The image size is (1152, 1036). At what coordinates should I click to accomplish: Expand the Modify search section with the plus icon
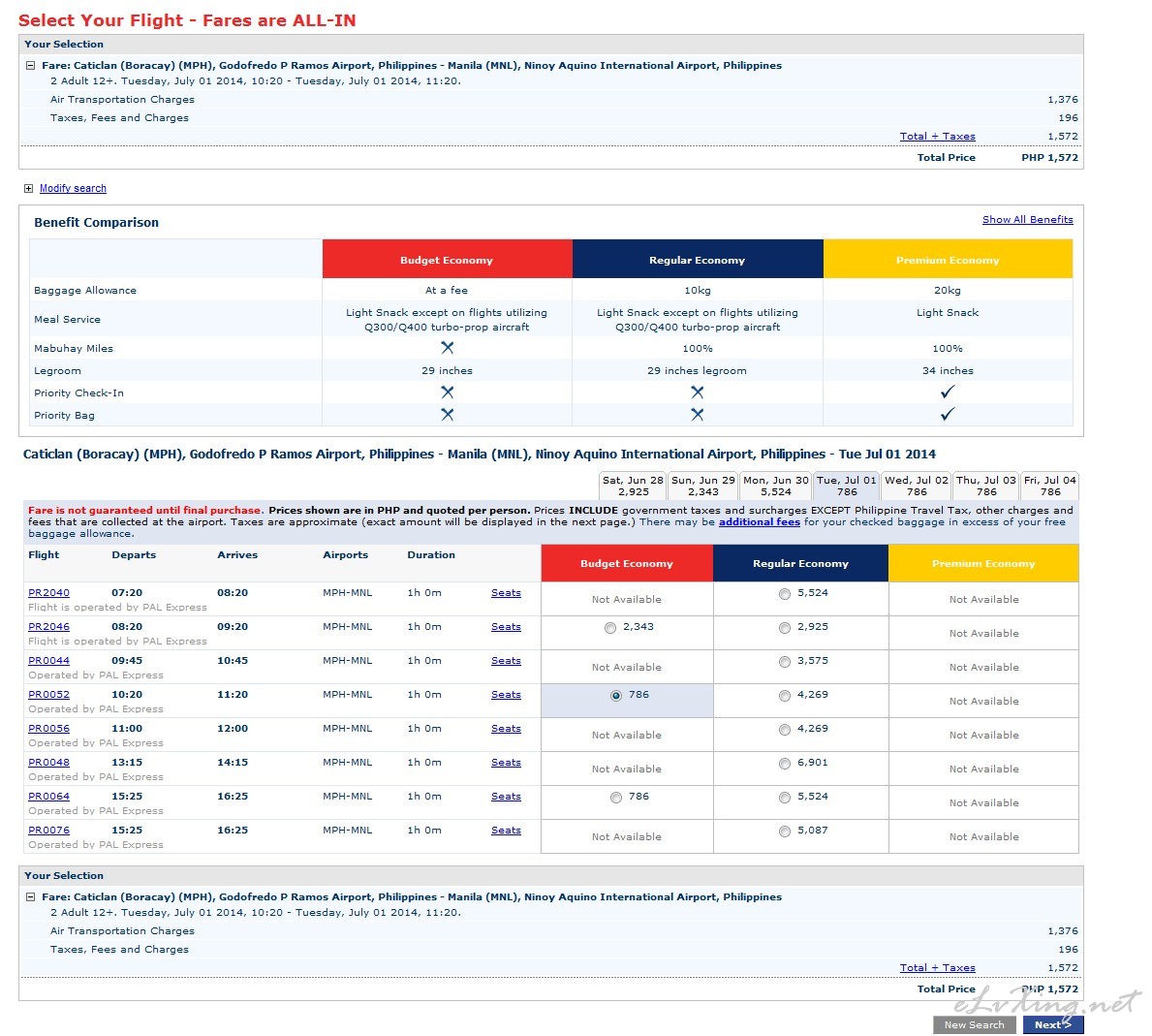(x=28, y=189)
